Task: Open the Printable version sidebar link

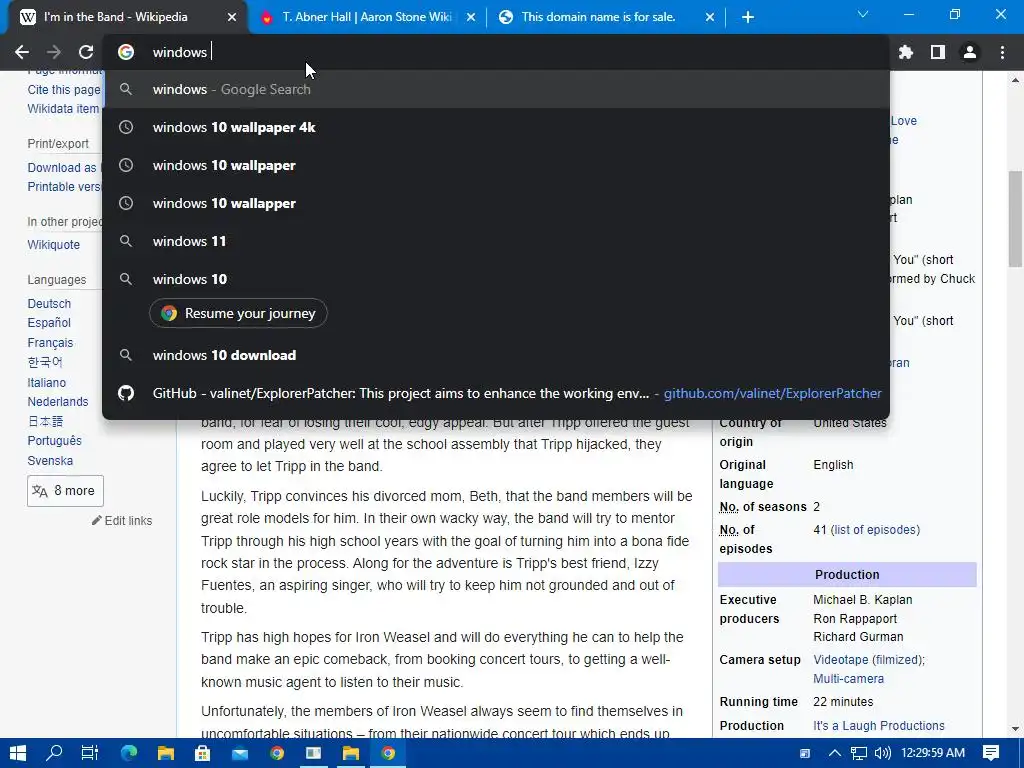Action: pyautogui.click(x=64, y=187)
